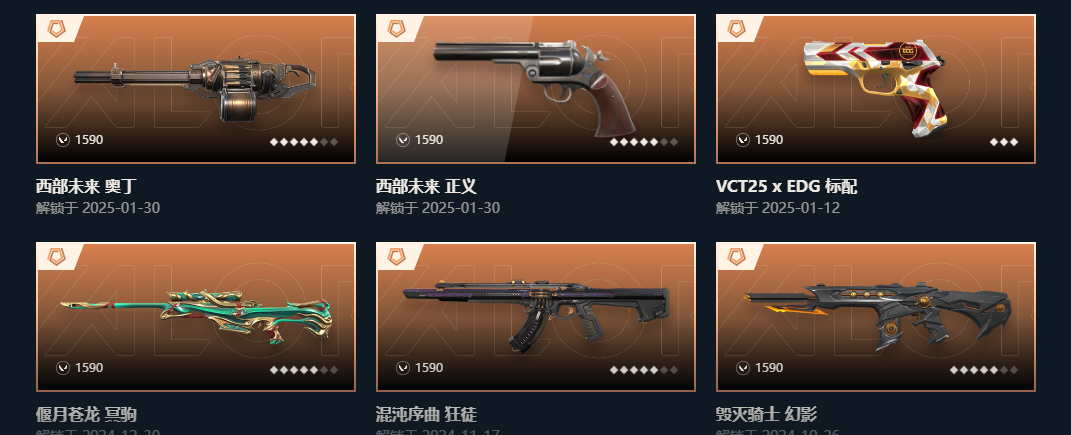This screenshot has width=1071, height=435.
Task: Click pentagon tier badge on VCT25 x EDG card
Action: click(x=736, y=29)
